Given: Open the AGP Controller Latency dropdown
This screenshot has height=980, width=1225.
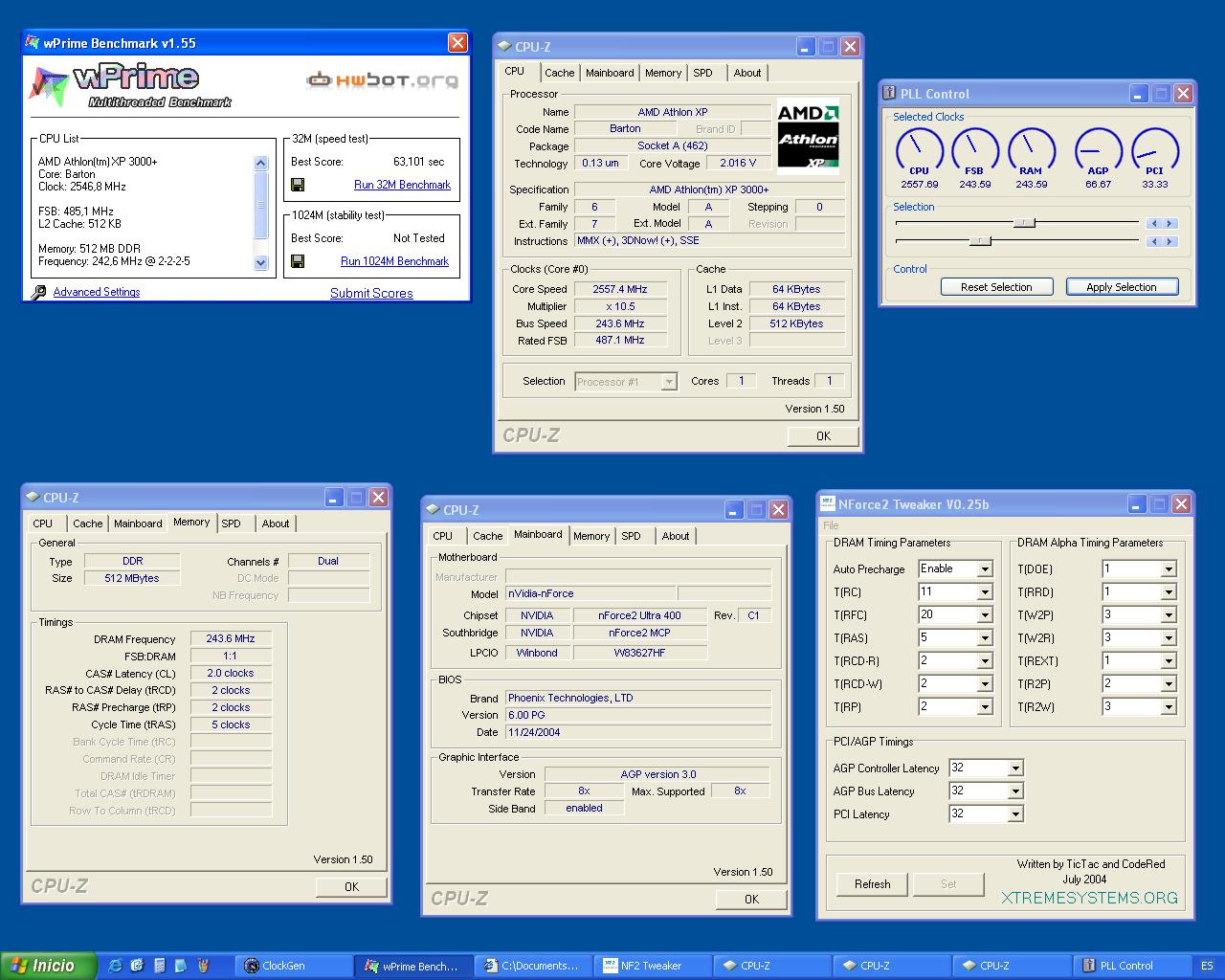Looking at the screenshot, I should [x=1015, y=768].
